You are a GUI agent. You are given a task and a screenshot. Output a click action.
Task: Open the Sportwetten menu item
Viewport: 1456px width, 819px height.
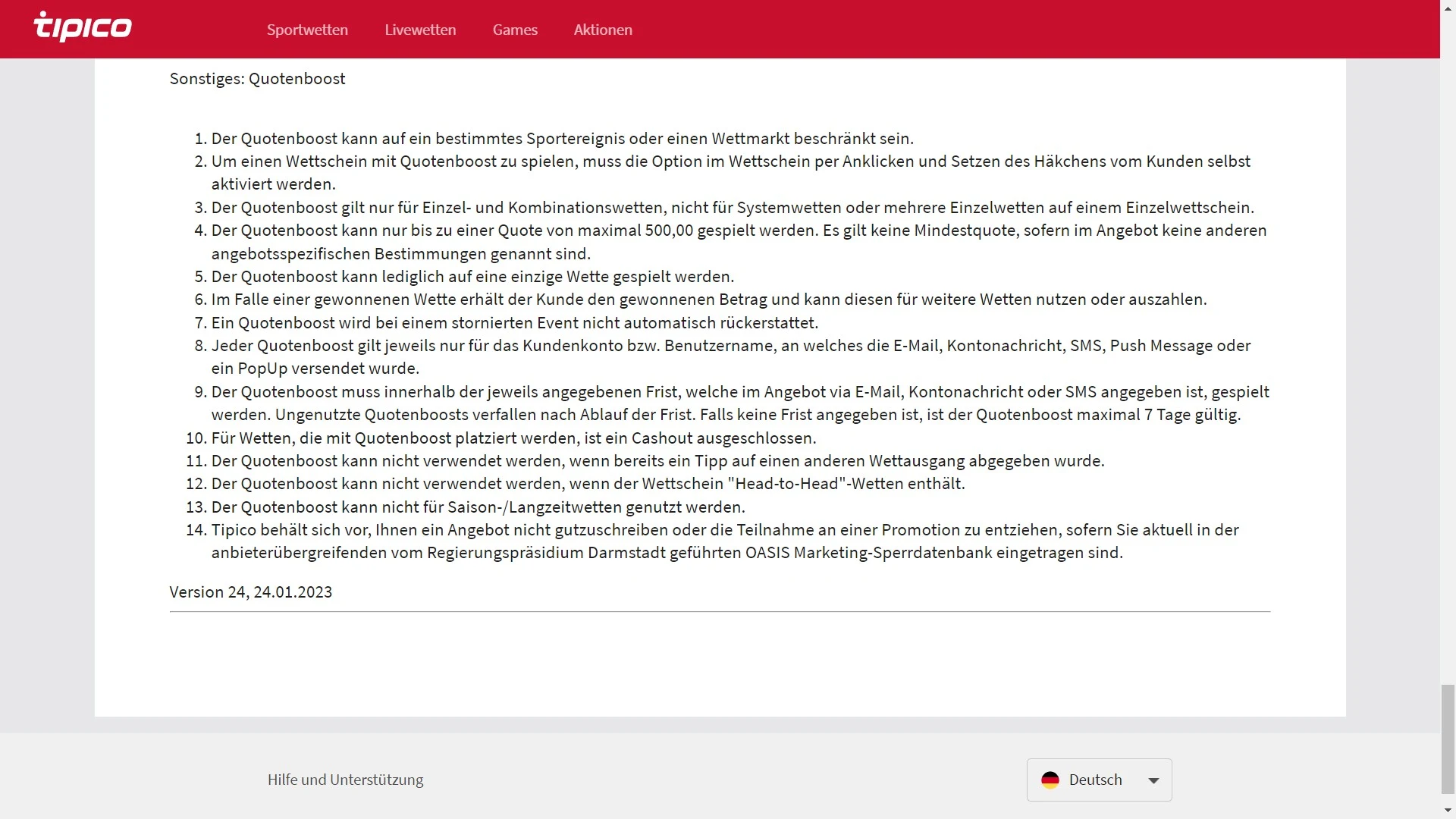[307, 30]
